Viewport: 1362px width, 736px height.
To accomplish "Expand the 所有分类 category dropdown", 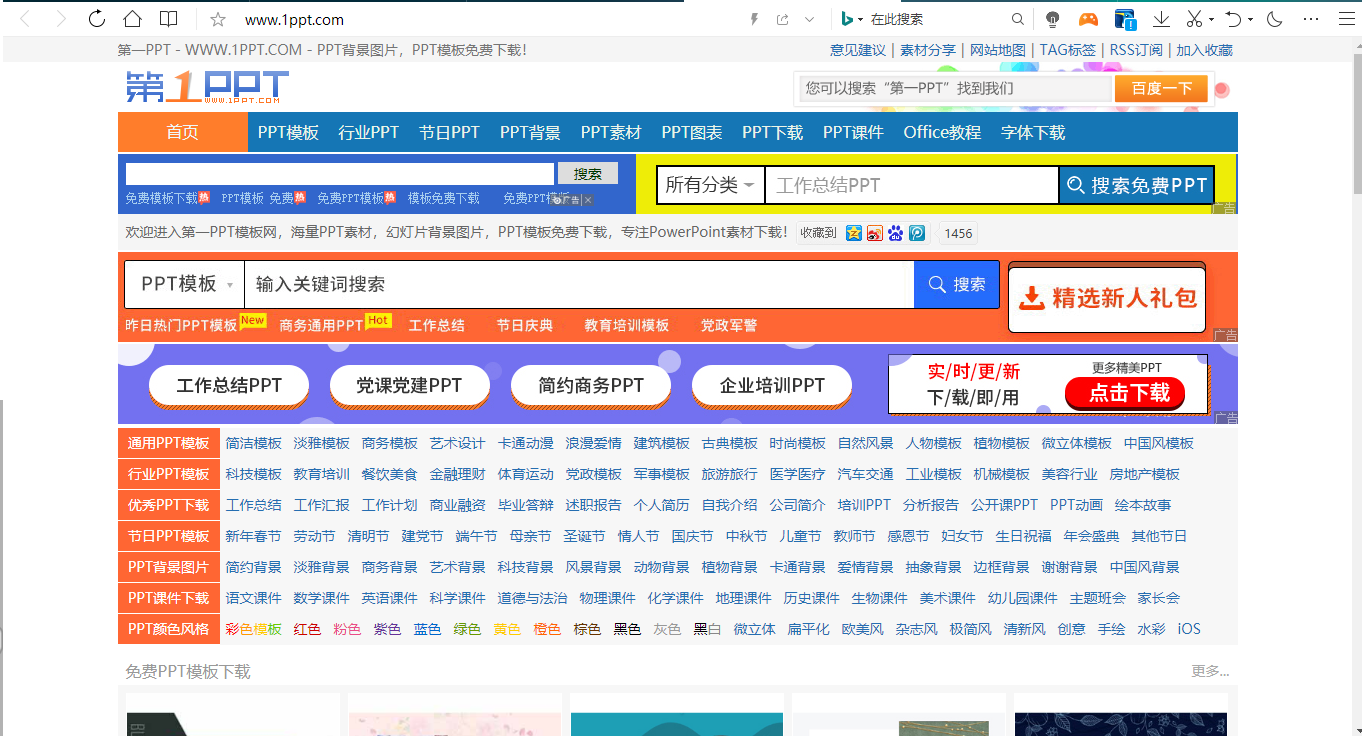I will 710,185.
